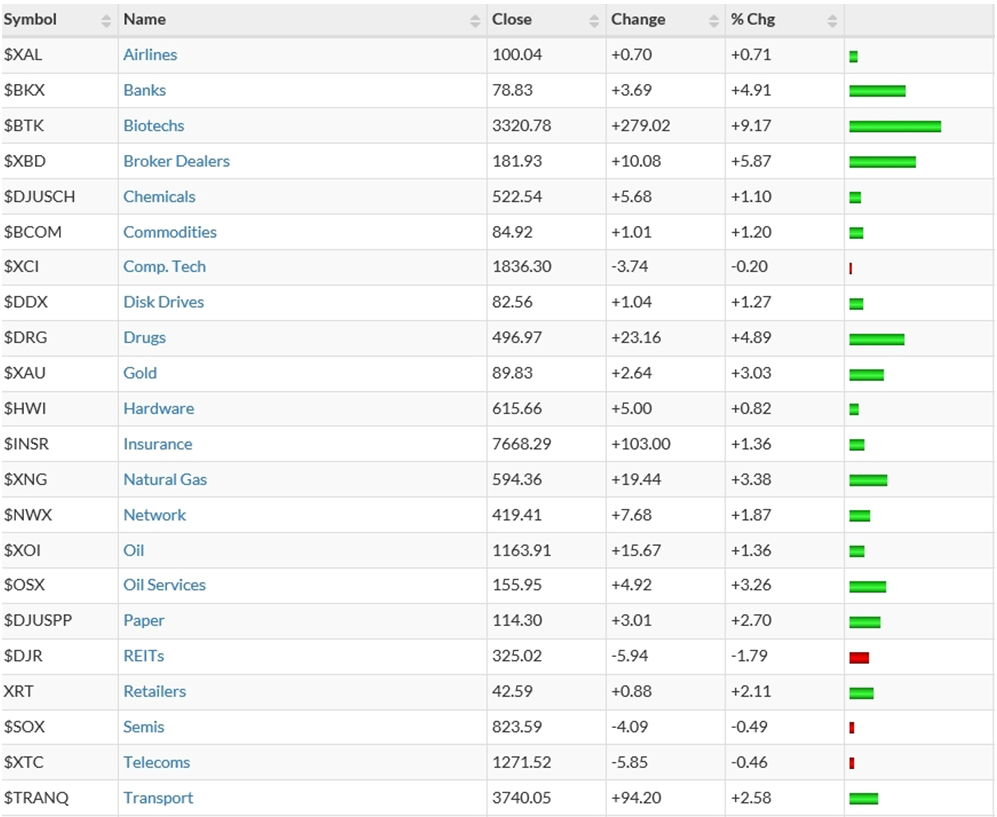The width and height of the screenshot is (997, 817).
Task: Sort table by Symbol column arrows
Action: 107,20
